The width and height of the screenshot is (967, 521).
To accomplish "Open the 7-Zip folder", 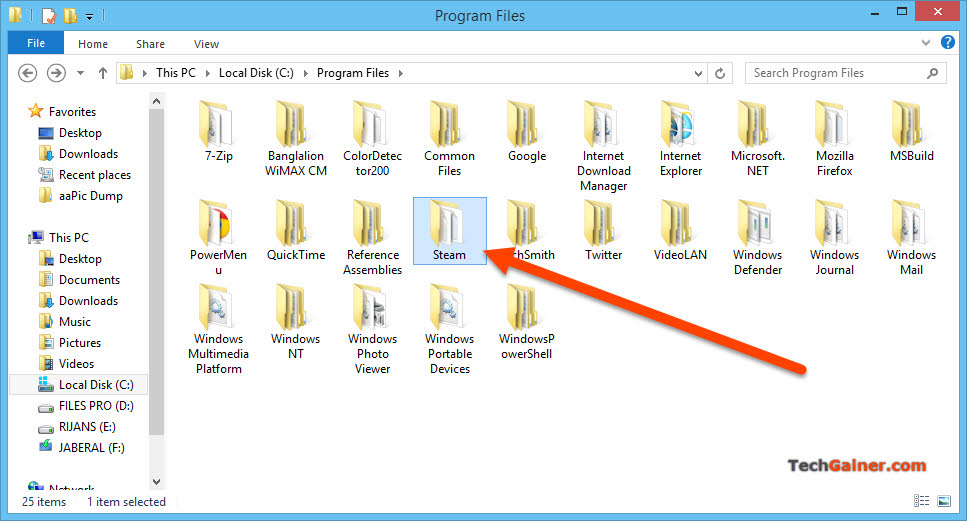I will pos(218,131).
